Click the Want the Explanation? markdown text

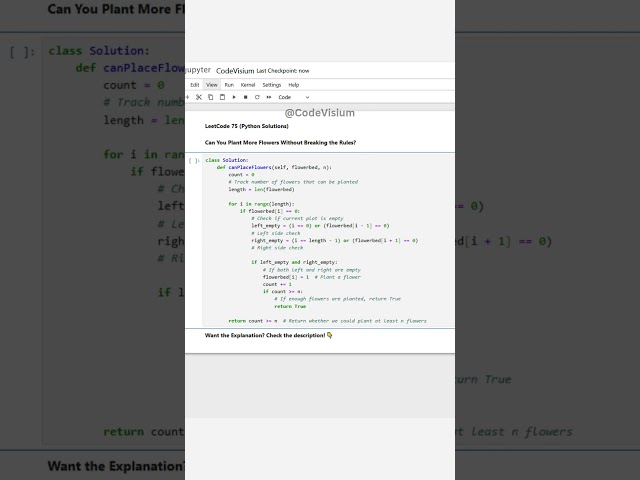click(x=269, y=335)
